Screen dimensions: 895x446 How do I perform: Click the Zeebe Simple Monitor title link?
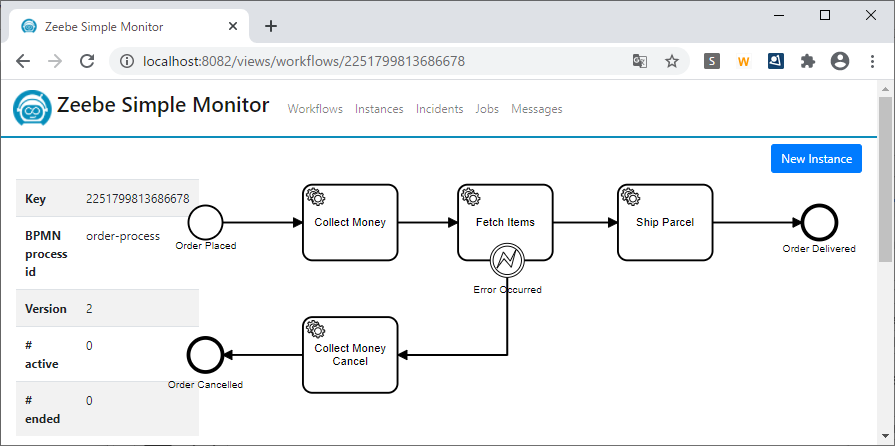[163, 105]
